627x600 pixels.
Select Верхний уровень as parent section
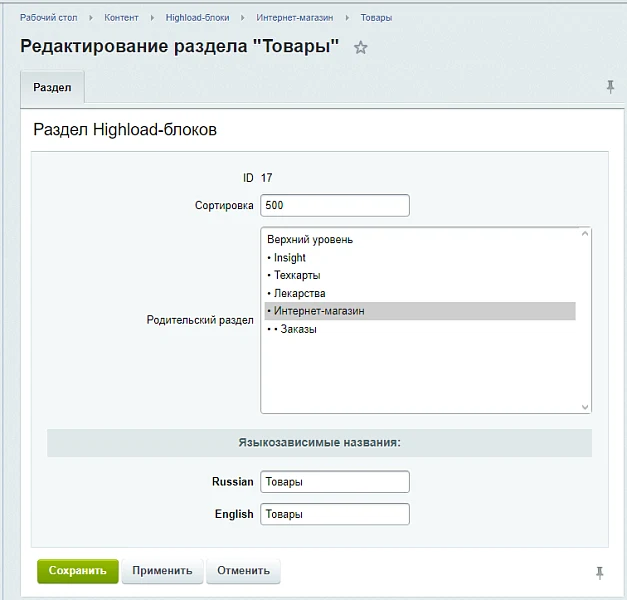pyautogui.click(x=420, y=240)
